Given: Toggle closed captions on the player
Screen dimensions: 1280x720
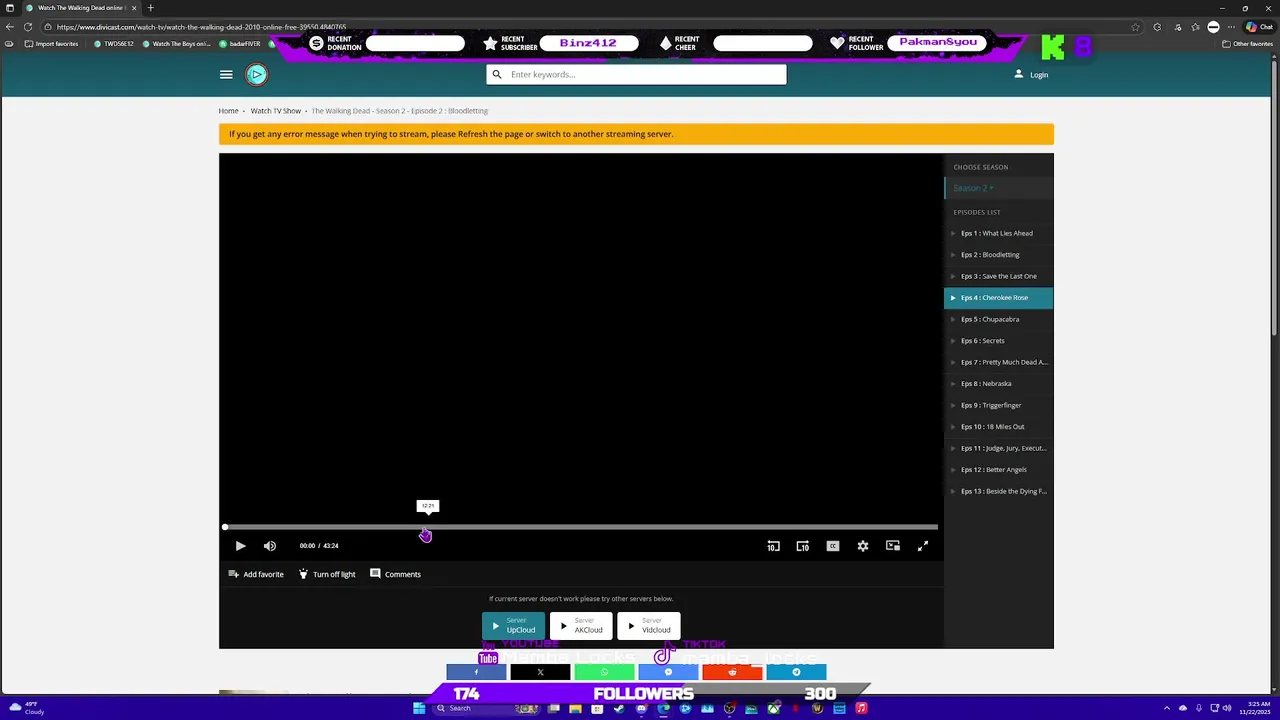Looking at the screenshot, I should click(833, 546).
